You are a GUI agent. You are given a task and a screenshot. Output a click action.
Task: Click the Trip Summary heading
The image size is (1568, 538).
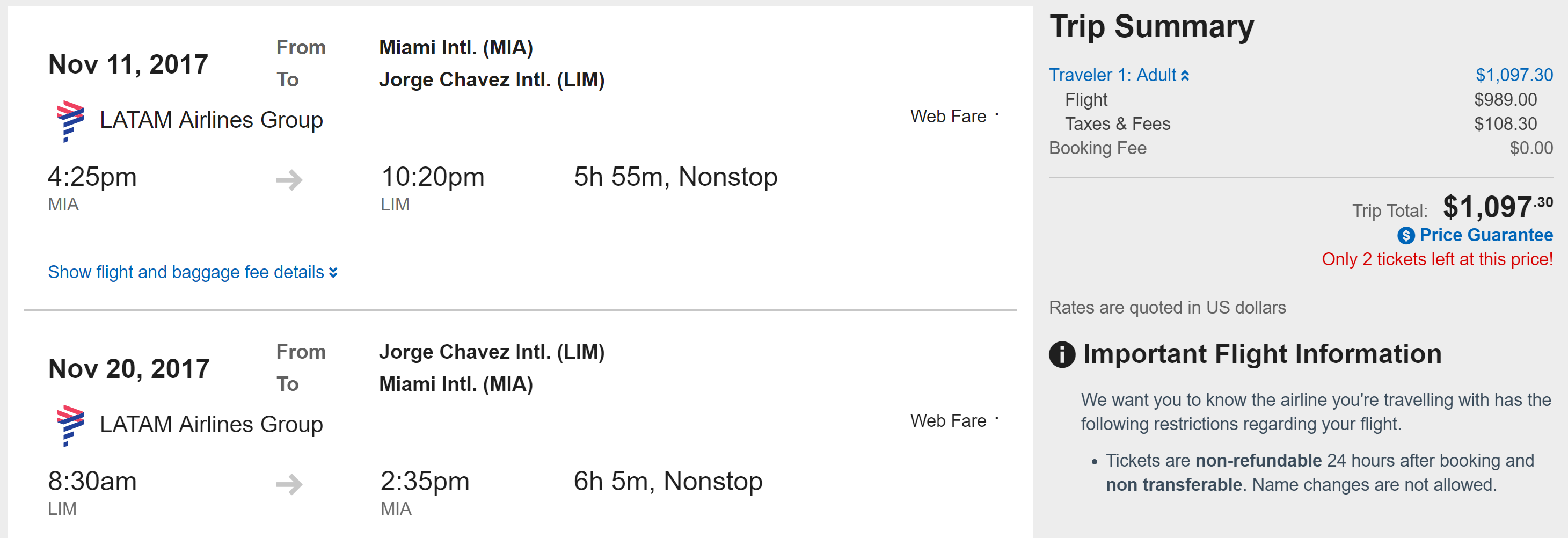[x=1151, y=27]
